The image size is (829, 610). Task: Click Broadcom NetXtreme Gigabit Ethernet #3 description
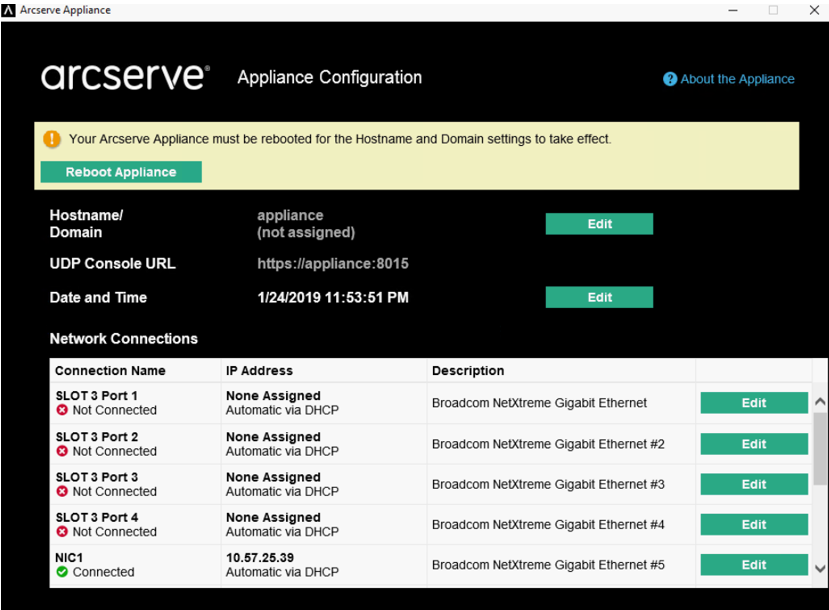coord(548,484)
